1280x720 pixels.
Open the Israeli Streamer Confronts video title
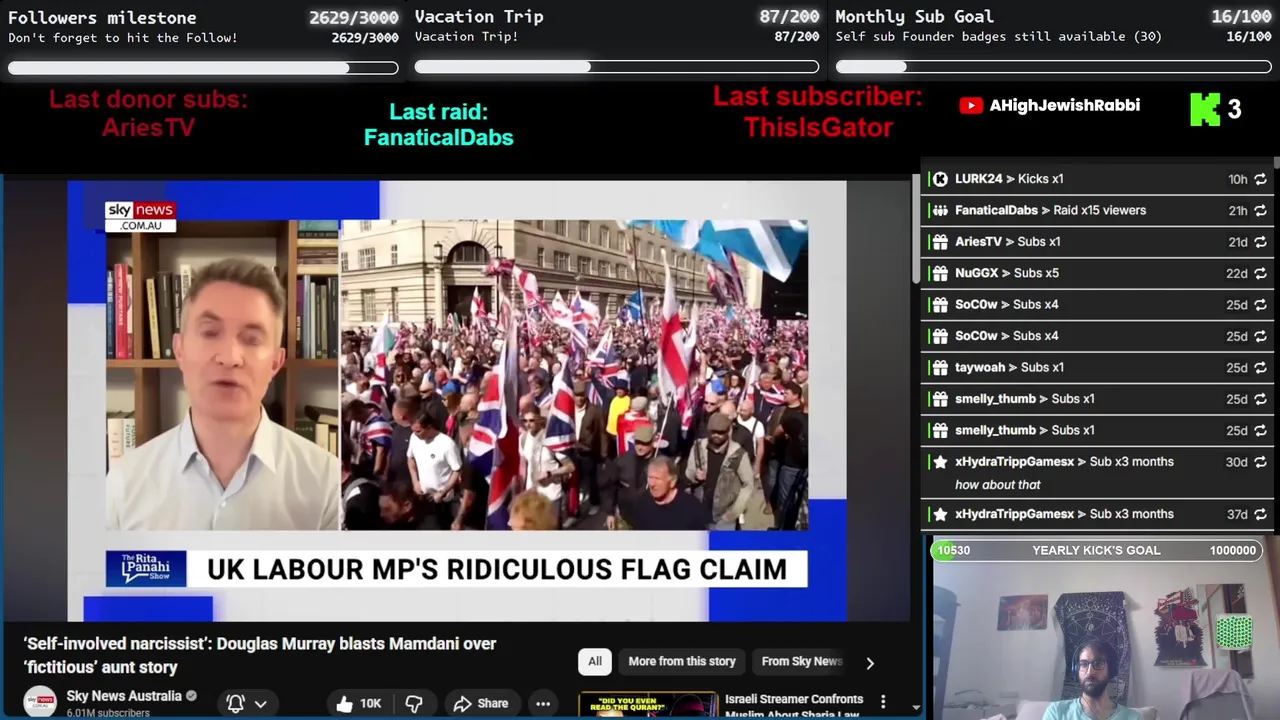point(794,706)
